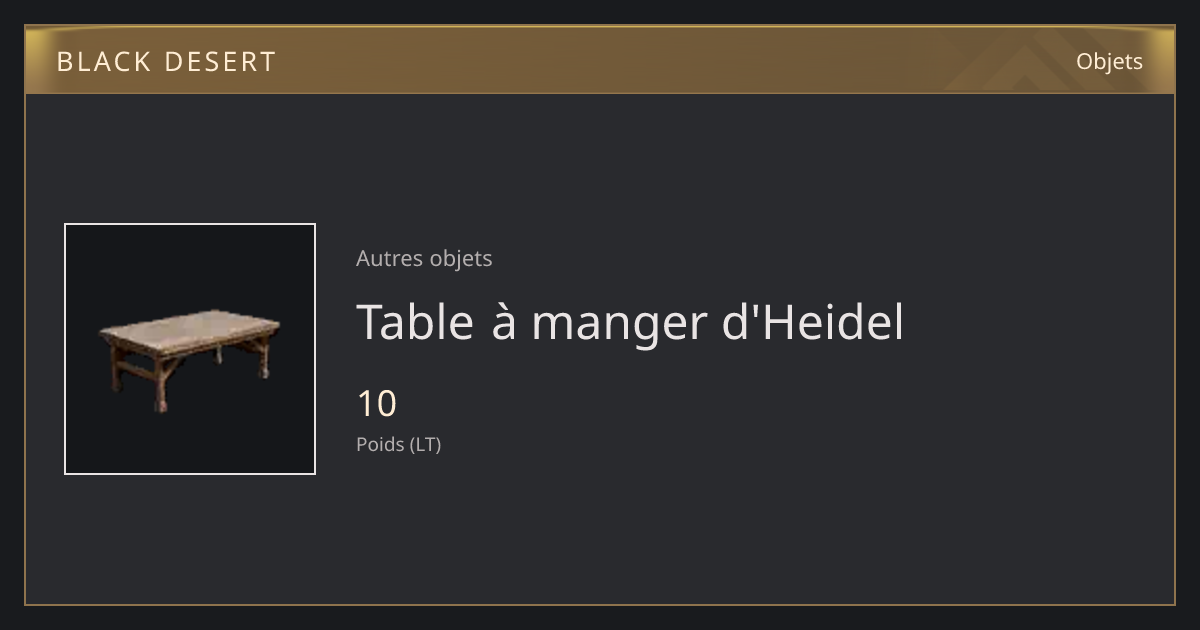Click the title Table à manger d'Heidel
This screenshot has height=630, width=1200.
[x=630, y=322]
